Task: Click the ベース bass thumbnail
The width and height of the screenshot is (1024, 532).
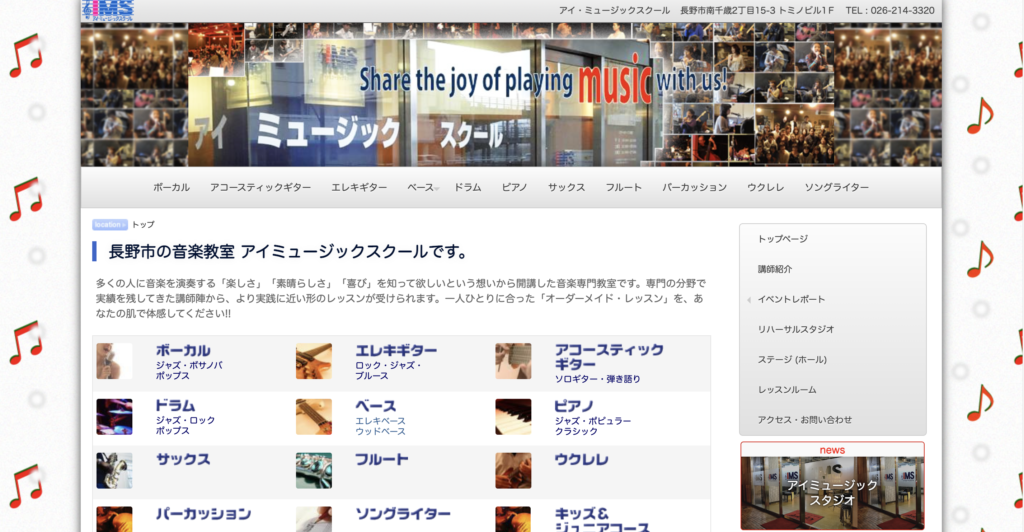Action: (313, 416)
